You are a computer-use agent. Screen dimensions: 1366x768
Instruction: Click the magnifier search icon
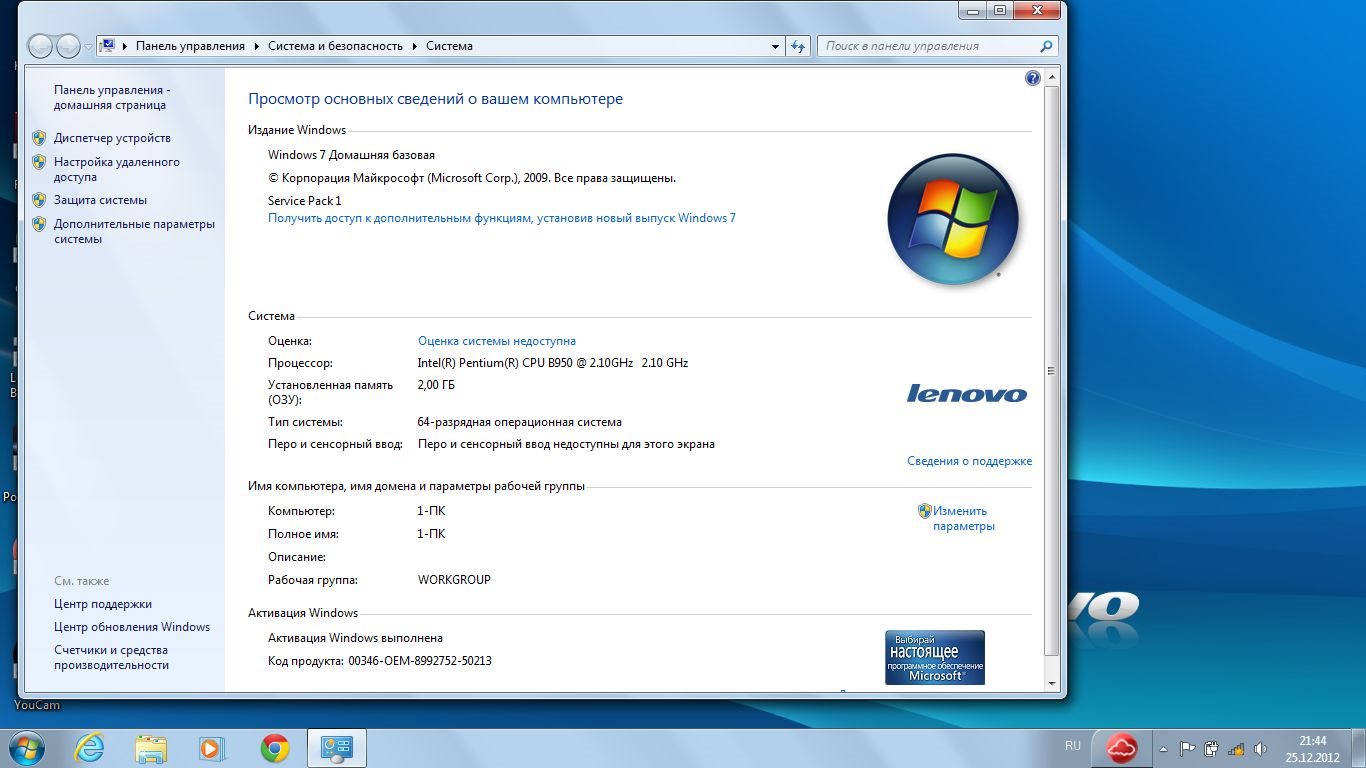pos(1046,46)
